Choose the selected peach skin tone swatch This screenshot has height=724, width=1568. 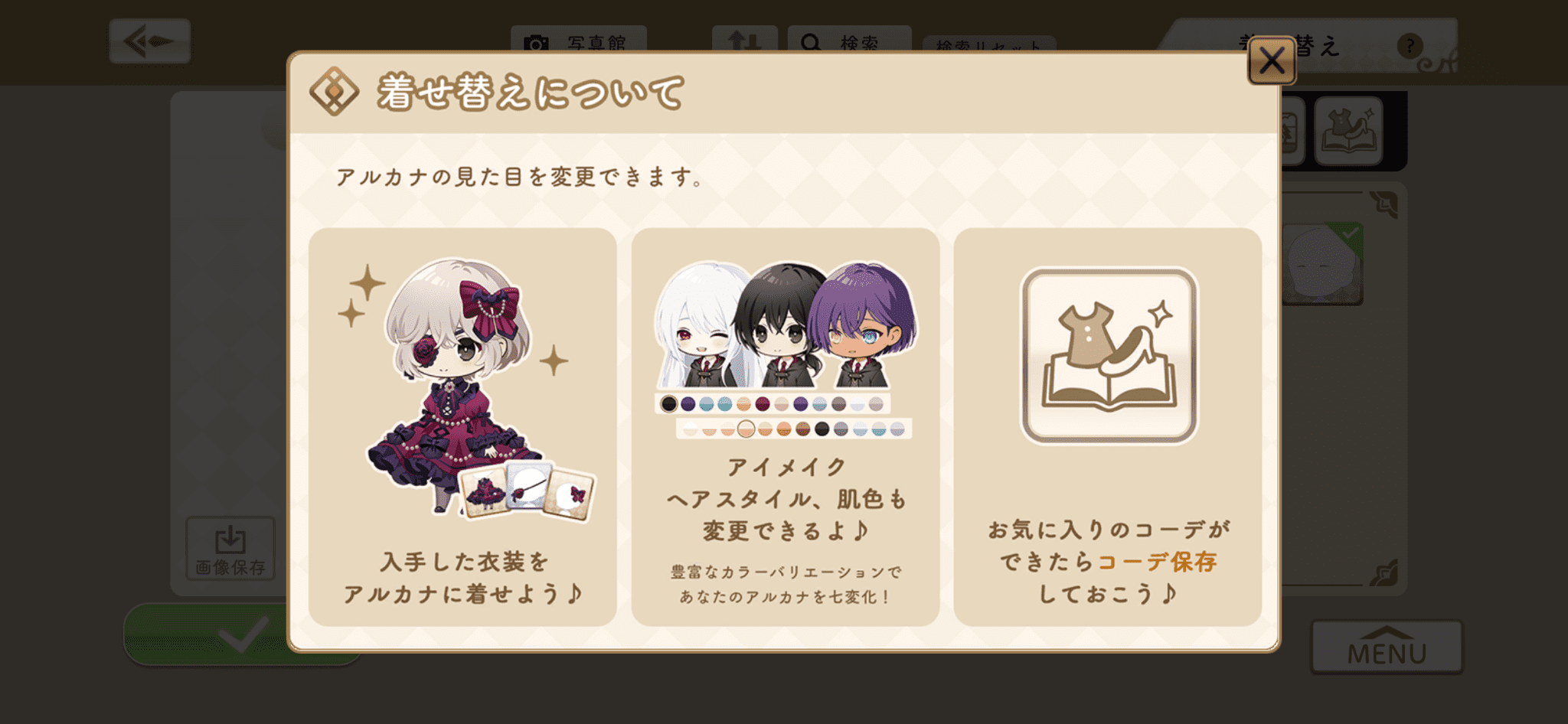click(746, 429)
